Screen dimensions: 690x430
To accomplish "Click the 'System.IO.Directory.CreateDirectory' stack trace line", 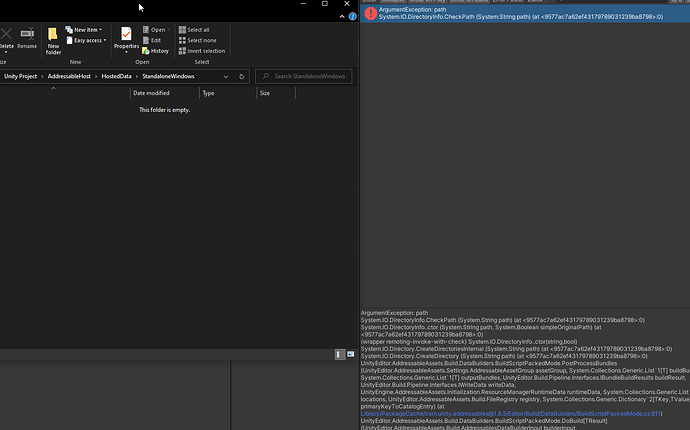I will tap(504, 356).
